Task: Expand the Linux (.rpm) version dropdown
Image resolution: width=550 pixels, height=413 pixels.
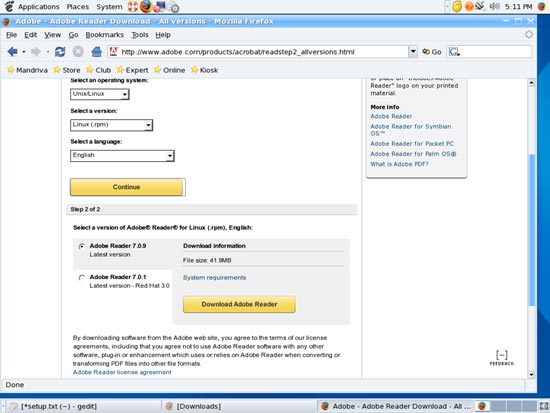Action: pyautogui.click(x=111, y=125)
